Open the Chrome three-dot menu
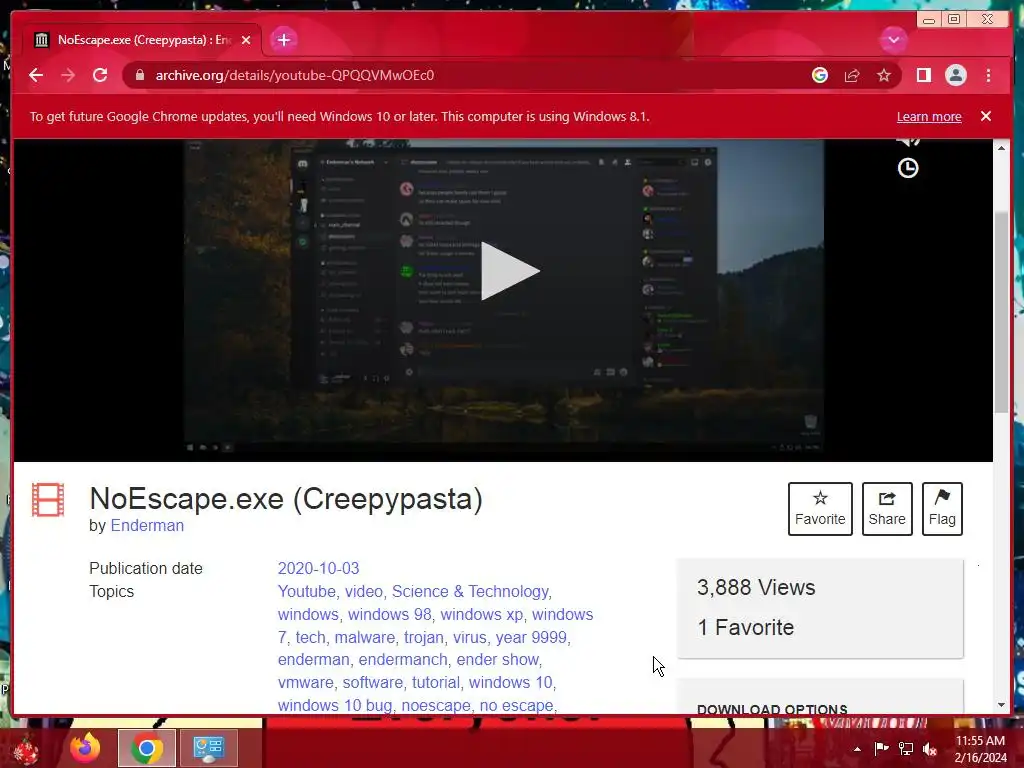The height and width of the screenshot is (768, 1024). [x=988, y=75]
